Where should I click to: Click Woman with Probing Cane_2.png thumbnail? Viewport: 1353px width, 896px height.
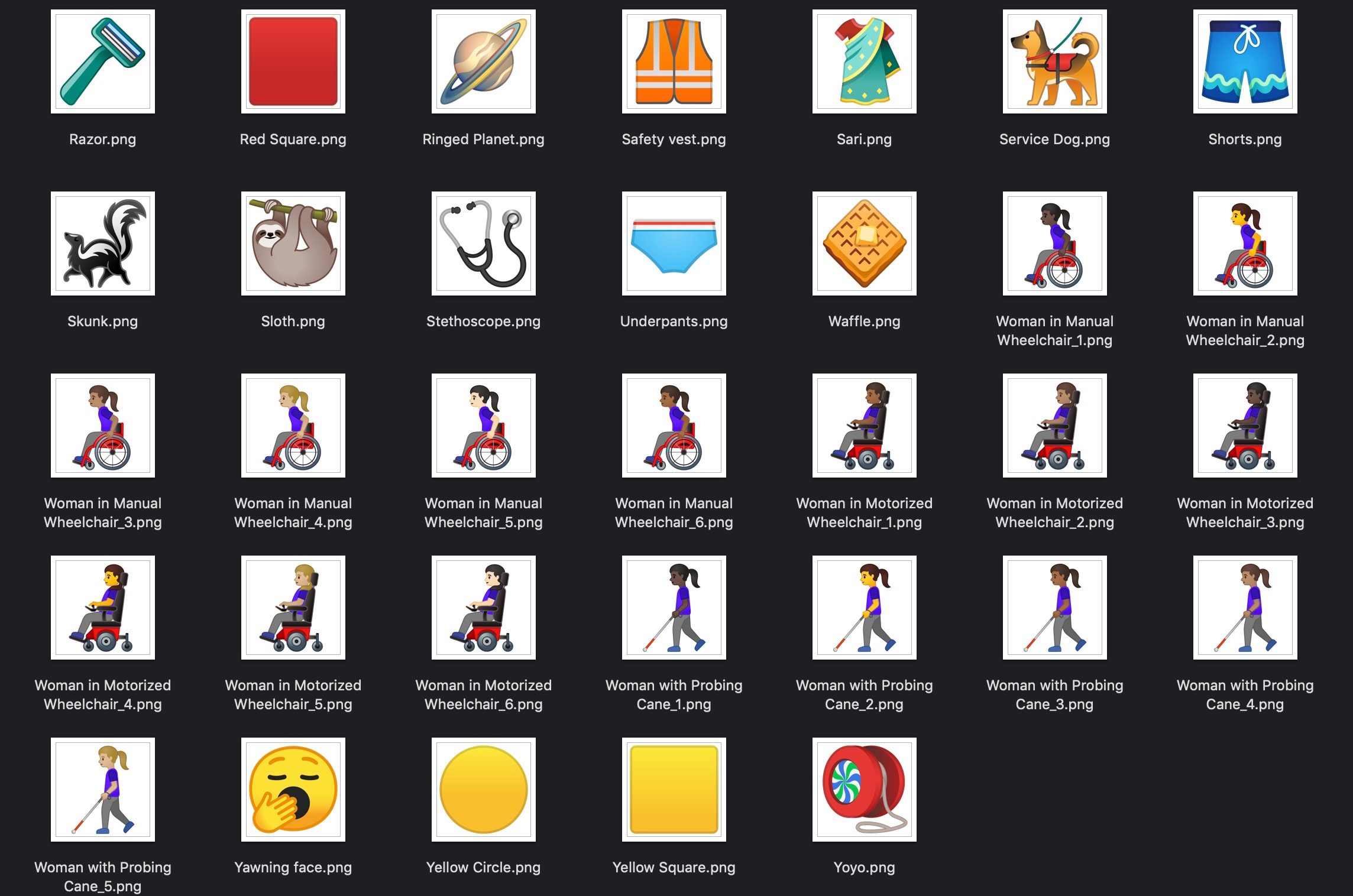click(864, 608)
